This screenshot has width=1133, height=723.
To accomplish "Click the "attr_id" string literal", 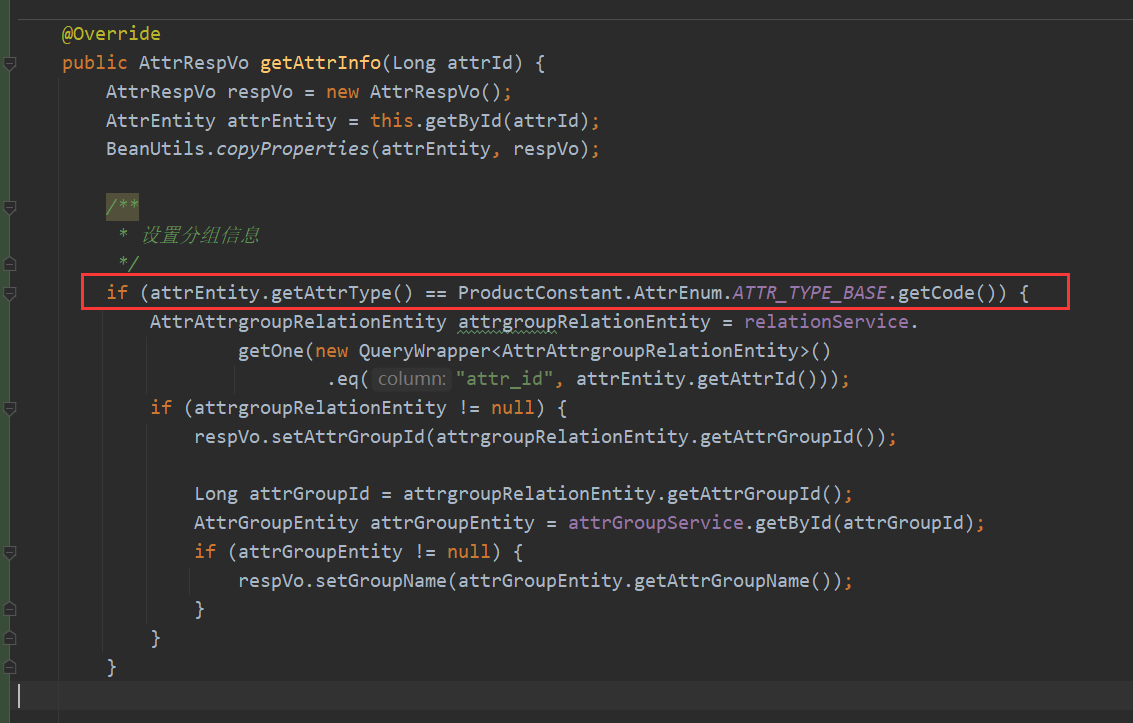I will (x=504, y=379).
